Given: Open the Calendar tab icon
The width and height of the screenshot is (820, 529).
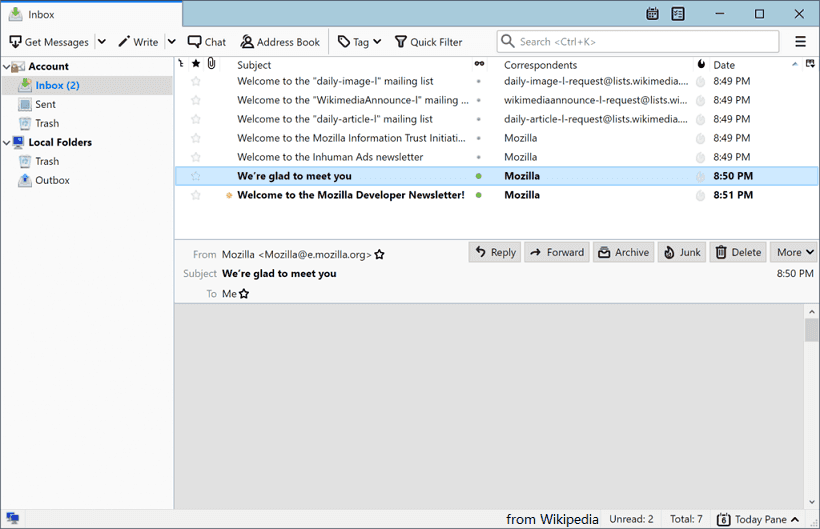Looking at the screenshot, I should tap(652, 14).
